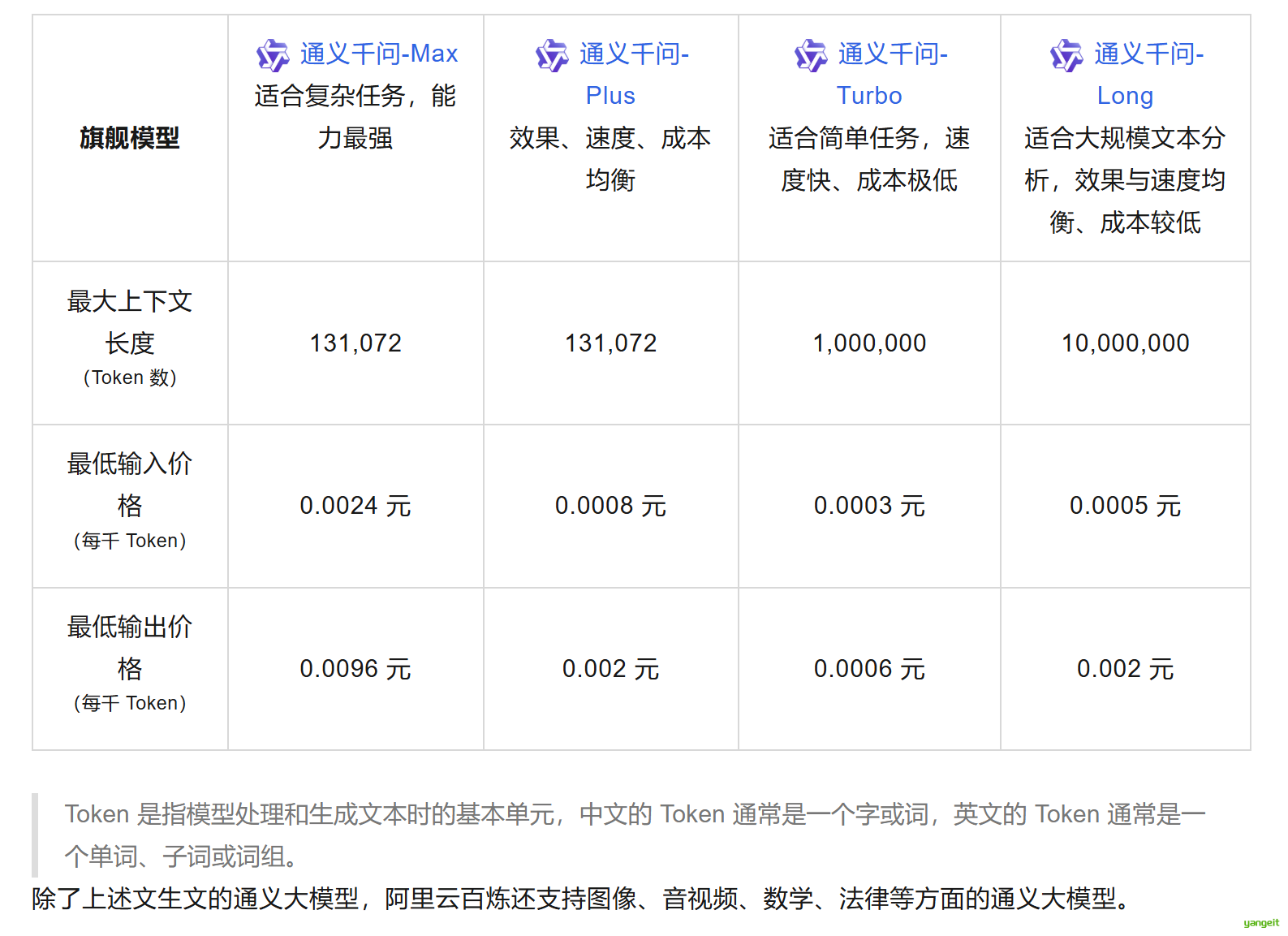This screenshot has height=936, width=1288.
Task: Click the 1,000,000 context length value
Action: click(x=869, y=343)
